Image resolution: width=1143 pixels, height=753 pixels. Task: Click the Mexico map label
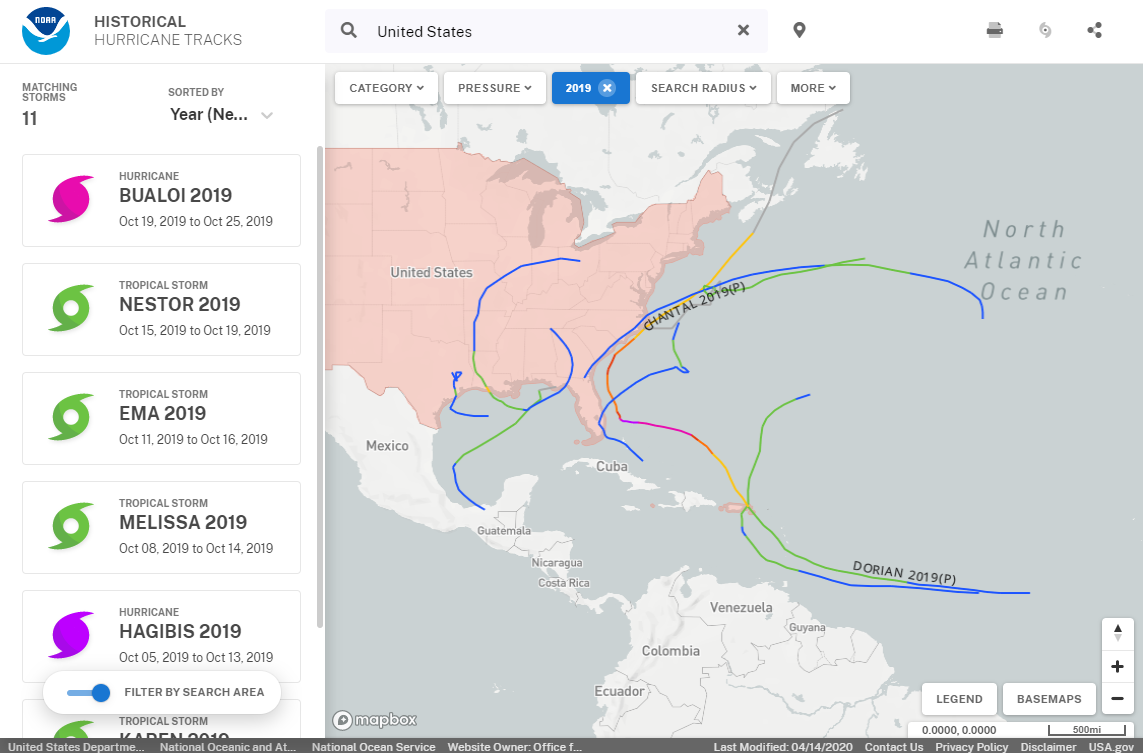(x=387, y=445)
